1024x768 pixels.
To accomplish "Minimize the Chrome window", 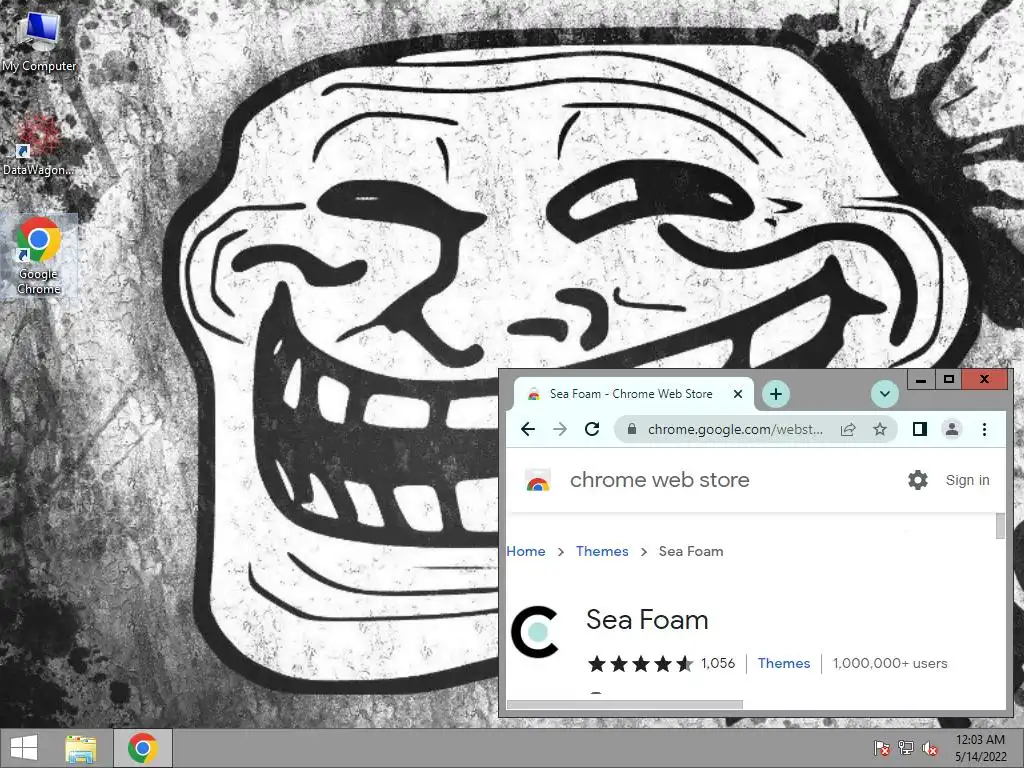I will [x=921, y=379].
